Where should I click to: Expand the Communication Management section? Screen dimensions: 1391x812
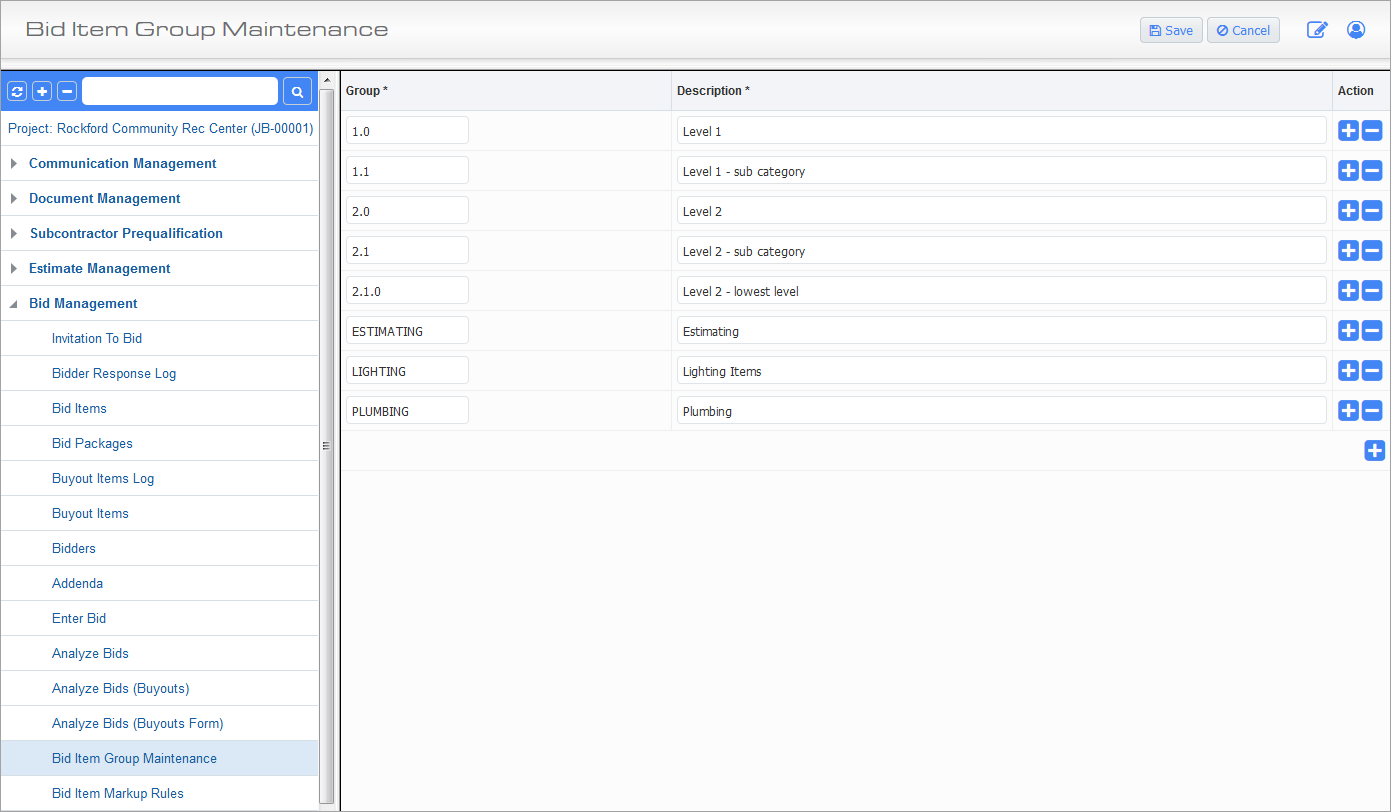point(14,163)
